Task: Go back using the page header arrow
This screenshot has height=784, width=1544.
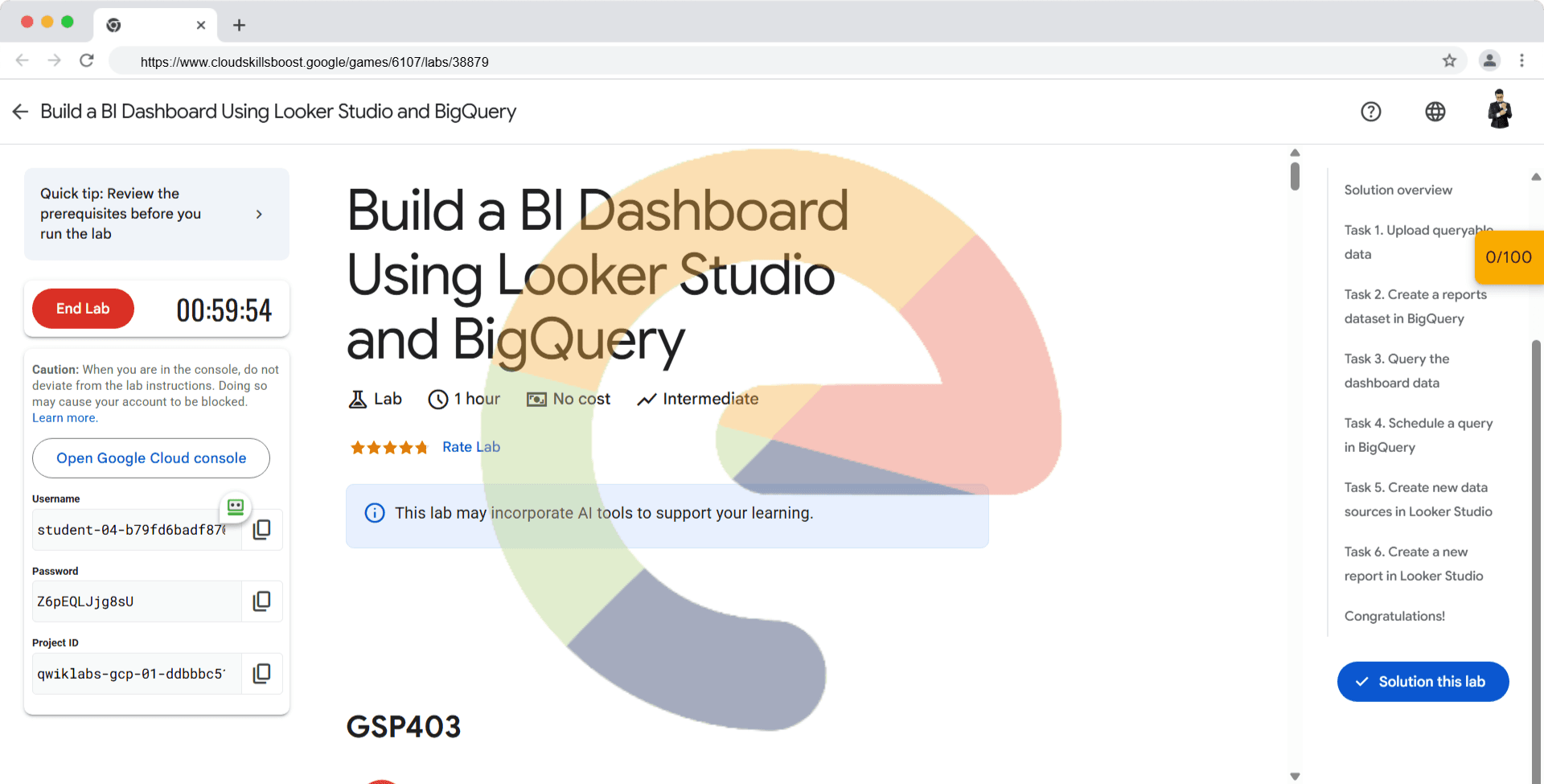Action: 21,112
